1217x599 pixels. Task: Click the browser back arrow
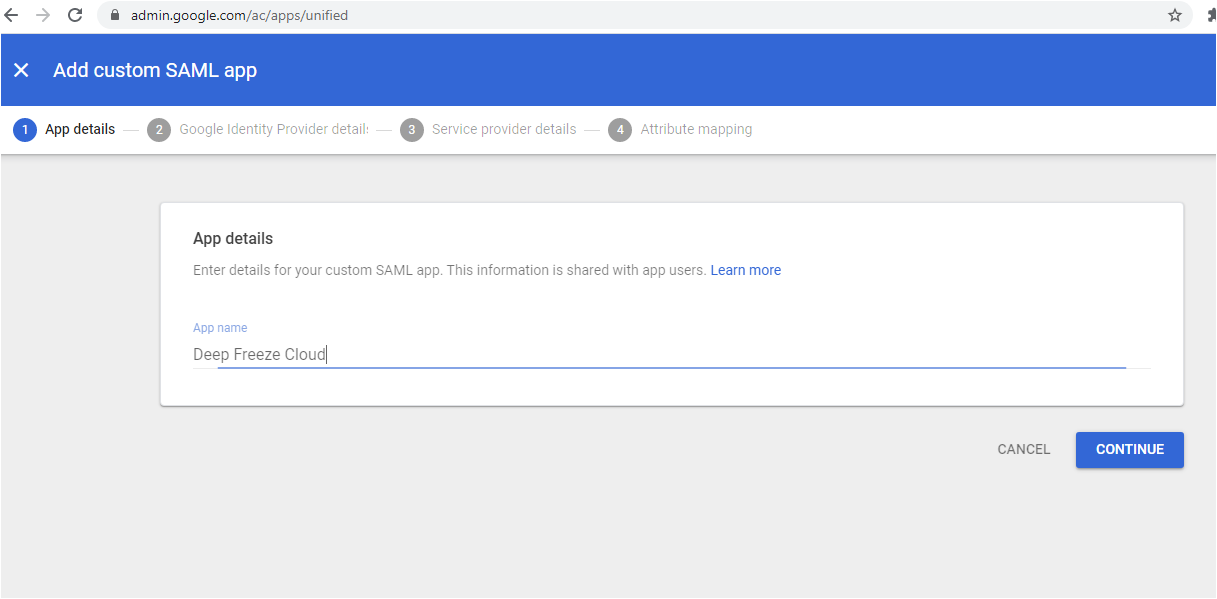click(x=12, y=15)
